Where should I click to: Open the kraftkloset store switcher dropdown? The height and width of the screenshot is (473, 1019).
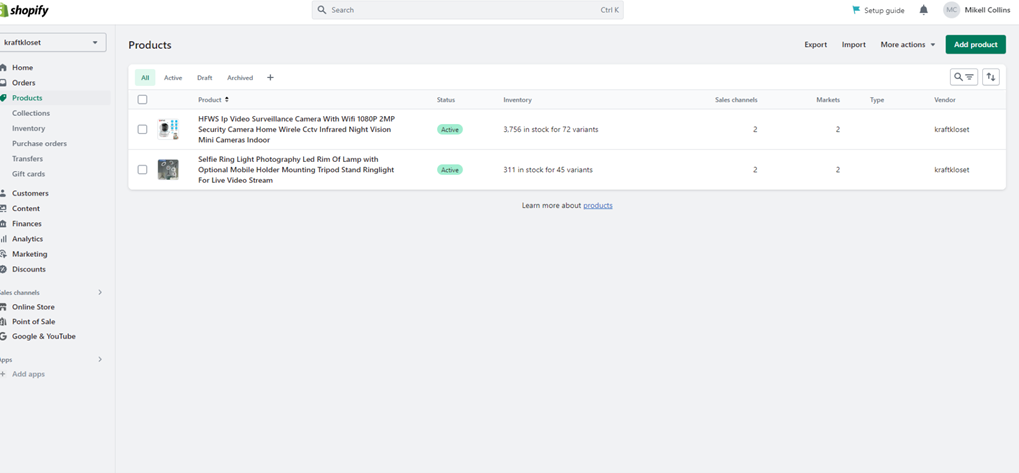click(x=52, y=42)
